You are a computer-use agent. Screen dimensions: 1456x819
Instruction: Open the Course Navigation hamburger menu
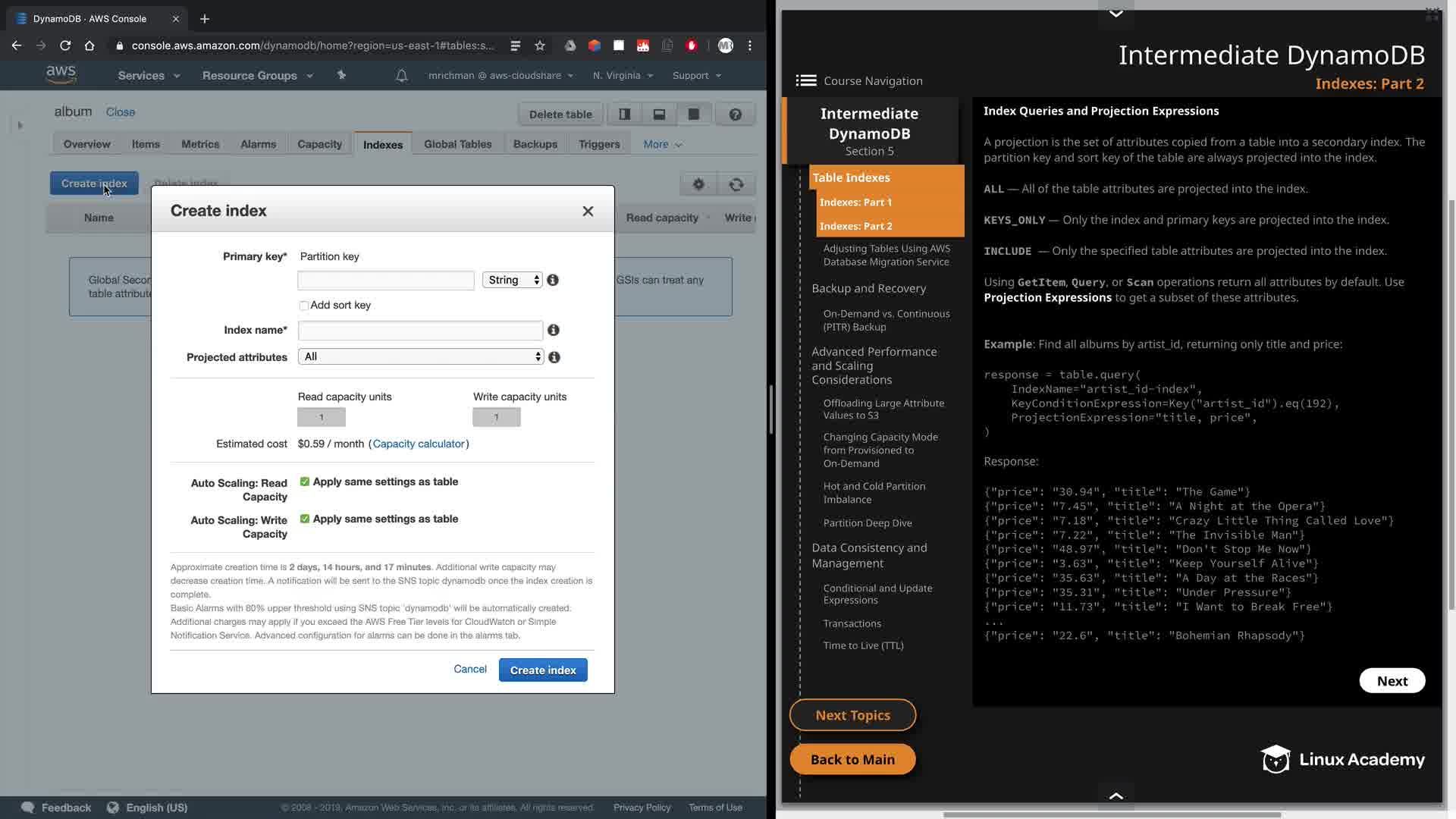point(805,80)
